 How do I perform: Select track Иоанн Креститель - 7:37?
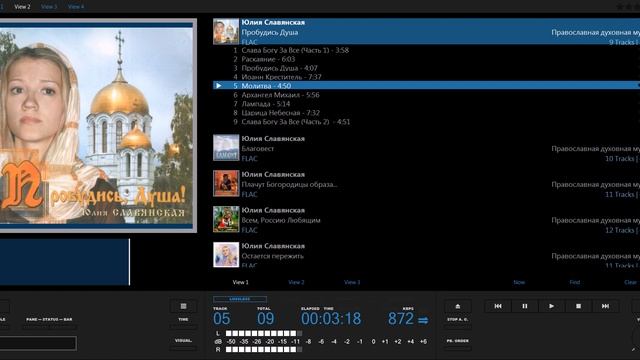(x=426, y=77)
